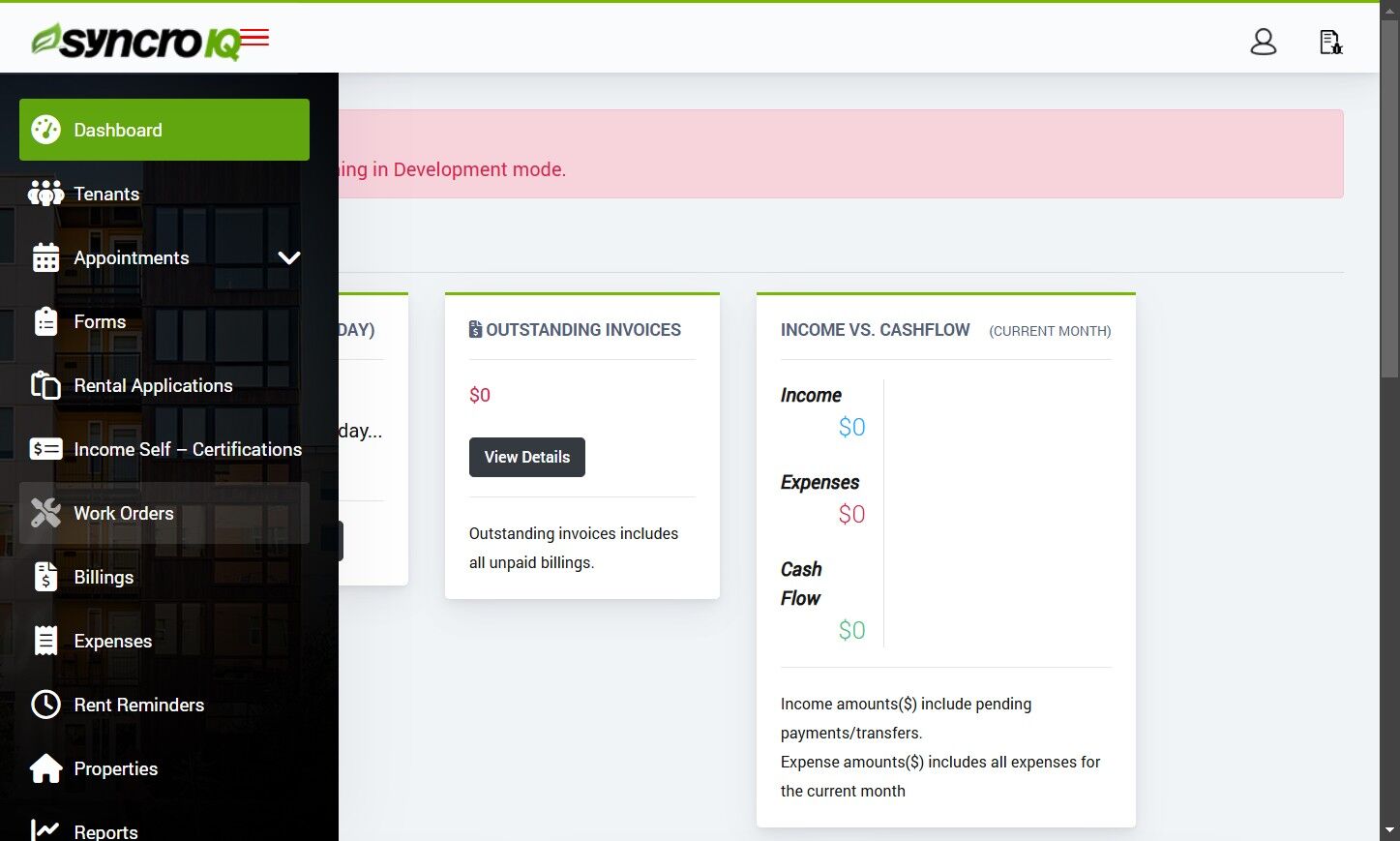Image resolution: width=1400 pixels, height=841 pixels.
Task: Navigate to Properties
Action: pyautogui.click(x=164, y=768)
